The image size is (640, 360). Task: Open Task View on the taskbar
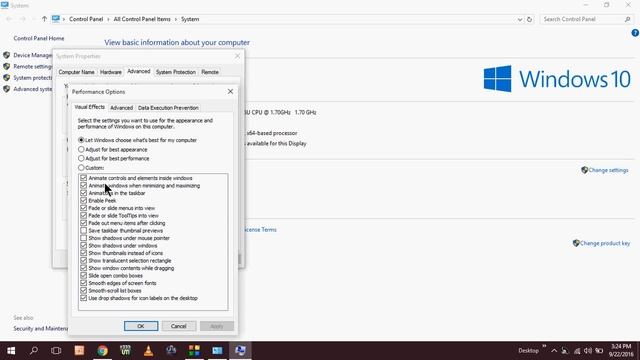click(56, 351)
